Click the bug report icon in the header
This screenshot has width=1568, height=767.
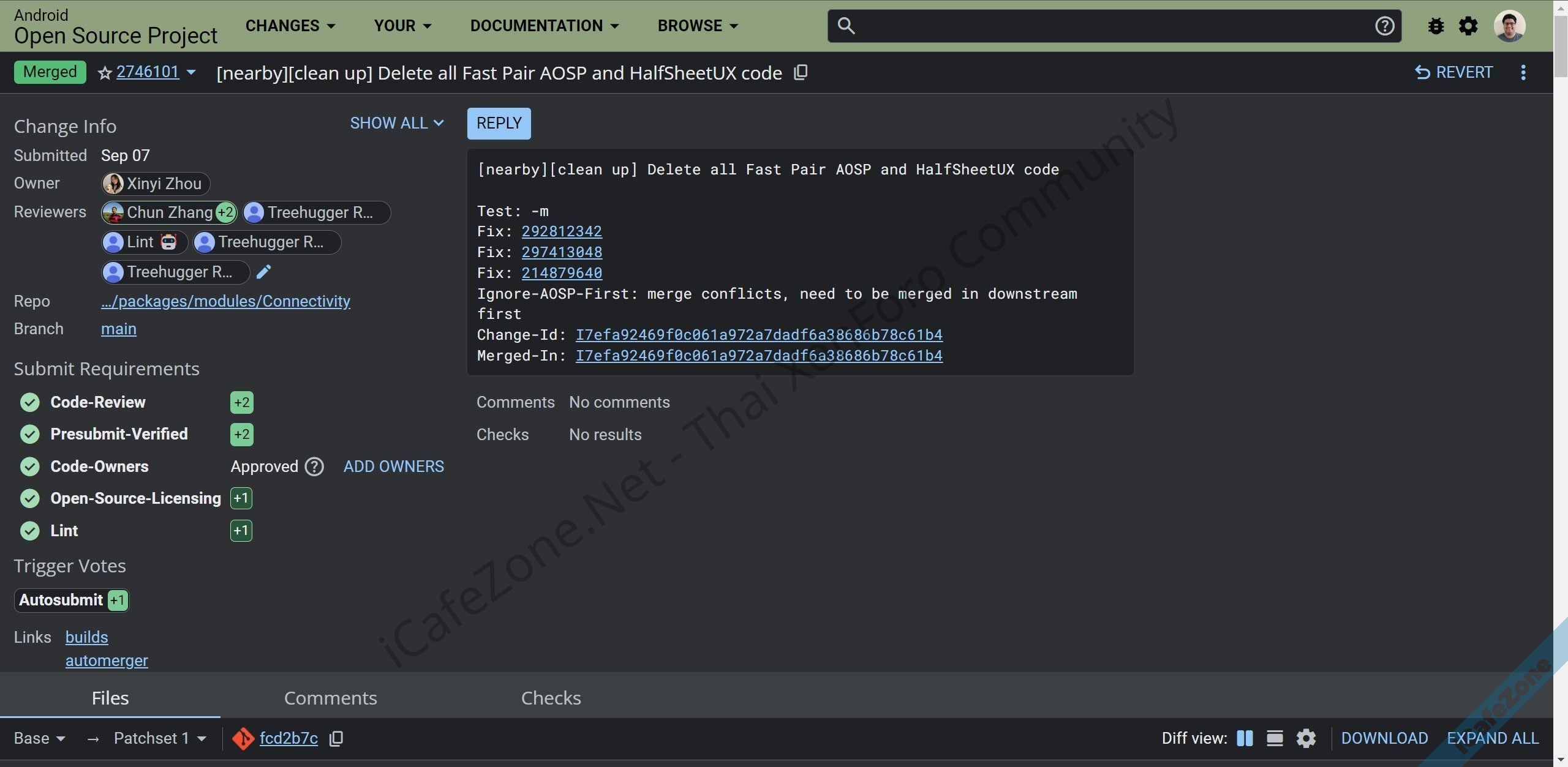tap(1436, 26)
